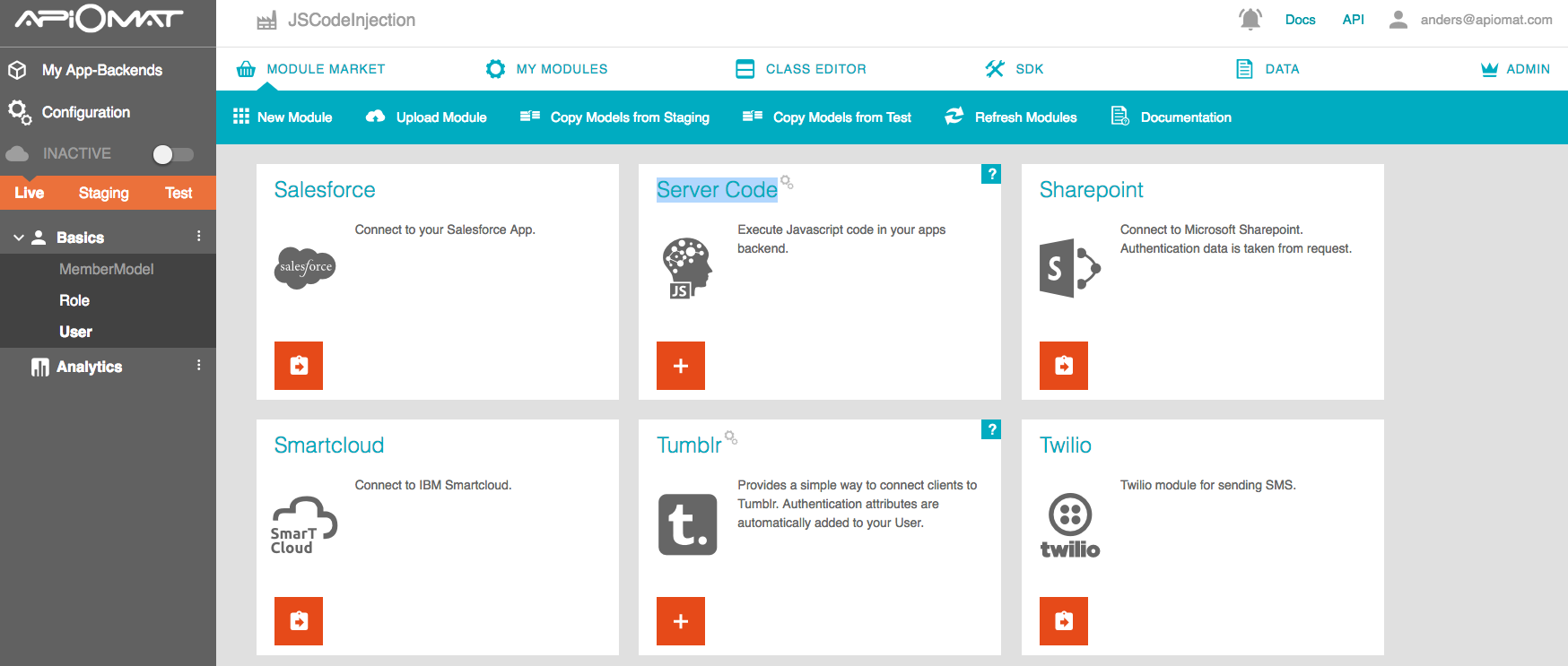Click the Admin crown icon

pyautogui.click(x=1489, y=69)
